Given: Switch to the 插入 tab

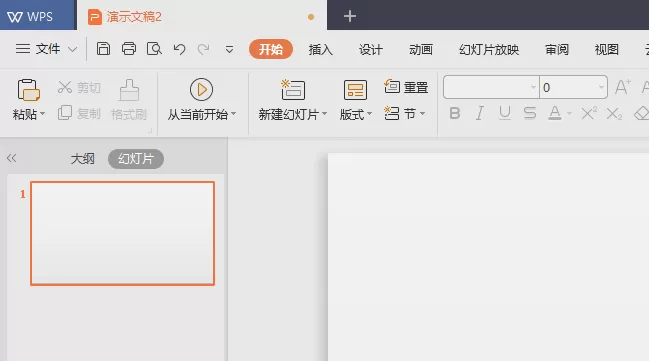Looking at the screenshot, I should click(320, 50).
